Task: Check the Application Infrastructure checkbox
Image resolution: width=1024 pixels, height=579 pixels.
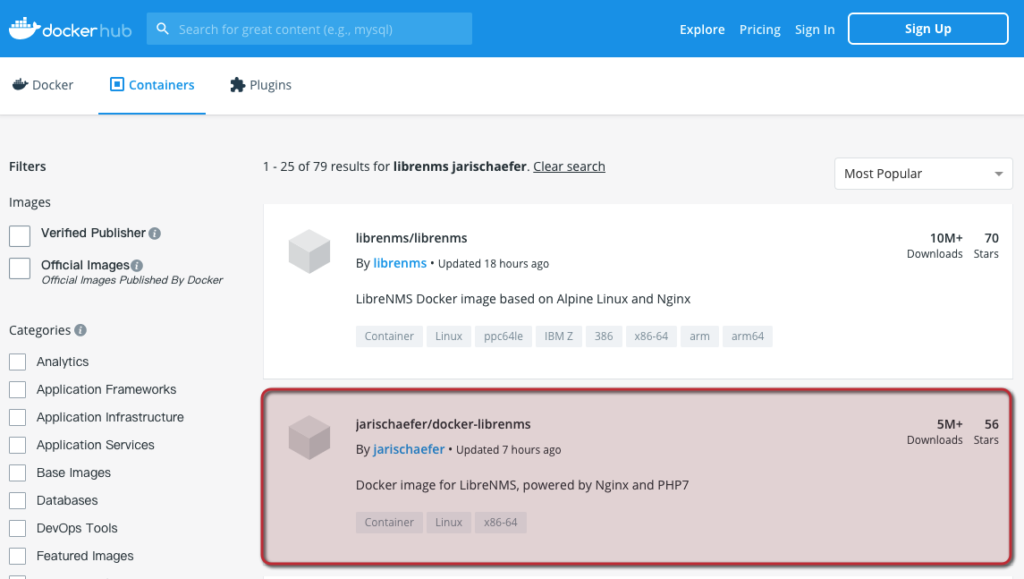Action: point(18,417)
